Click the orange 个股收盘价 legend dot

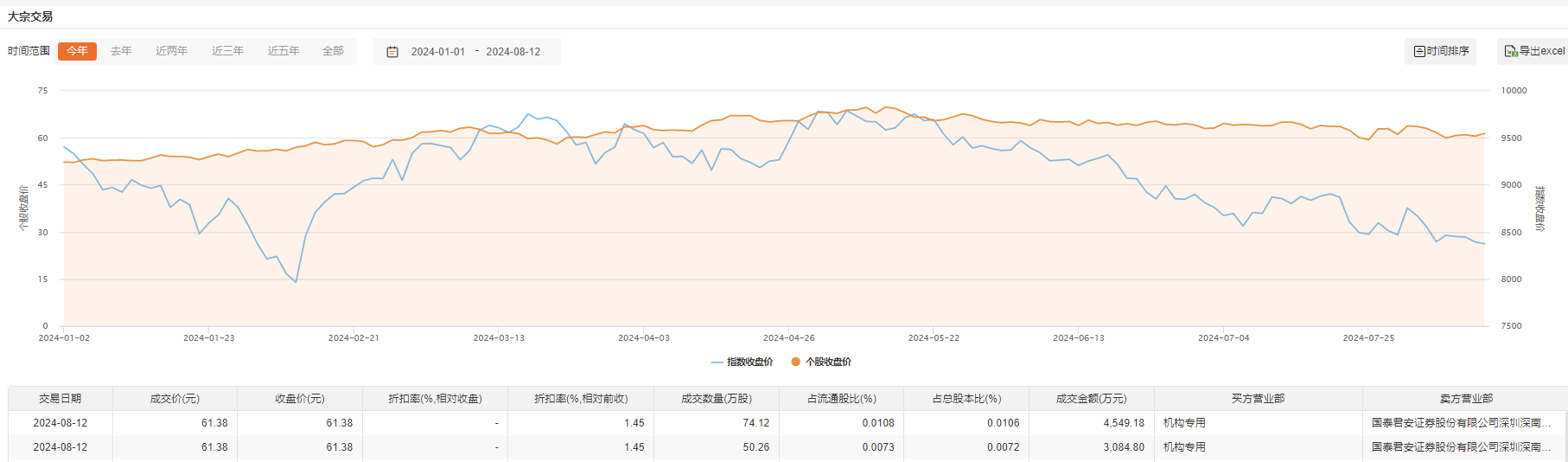(795, 363)
